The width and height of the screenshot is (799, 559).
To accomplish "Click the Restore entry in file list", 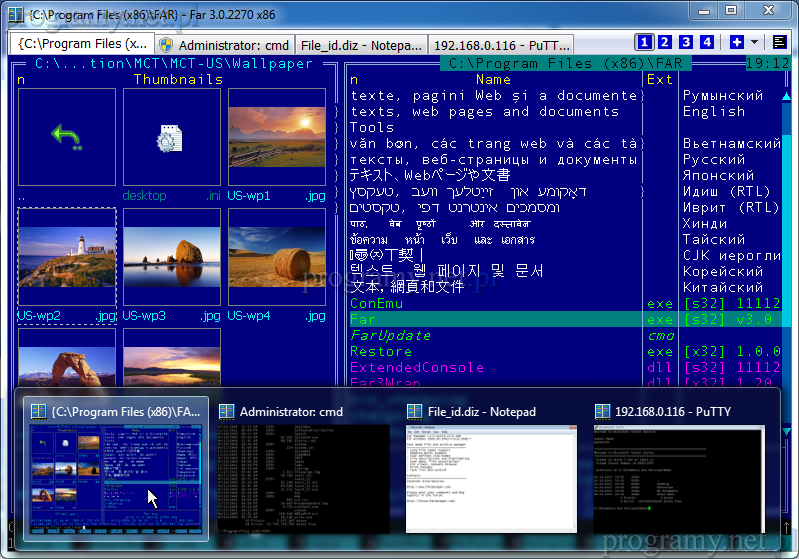I will click(x=381, y=351).
